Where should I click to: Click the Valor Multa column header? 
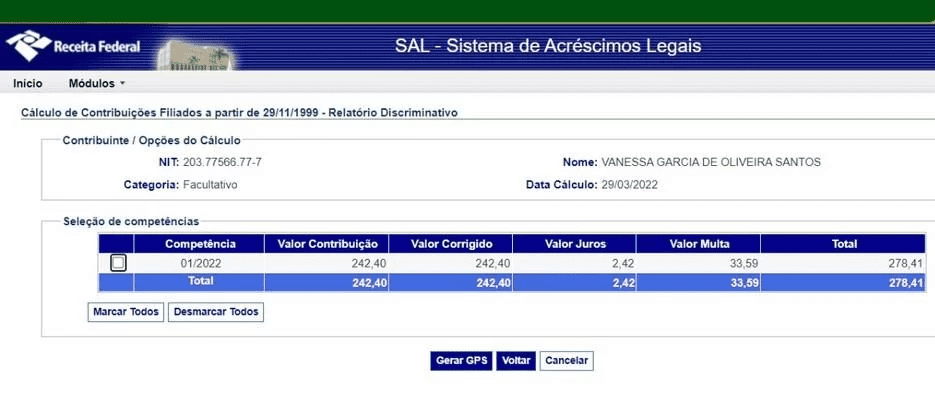click(x=699, y=244)
